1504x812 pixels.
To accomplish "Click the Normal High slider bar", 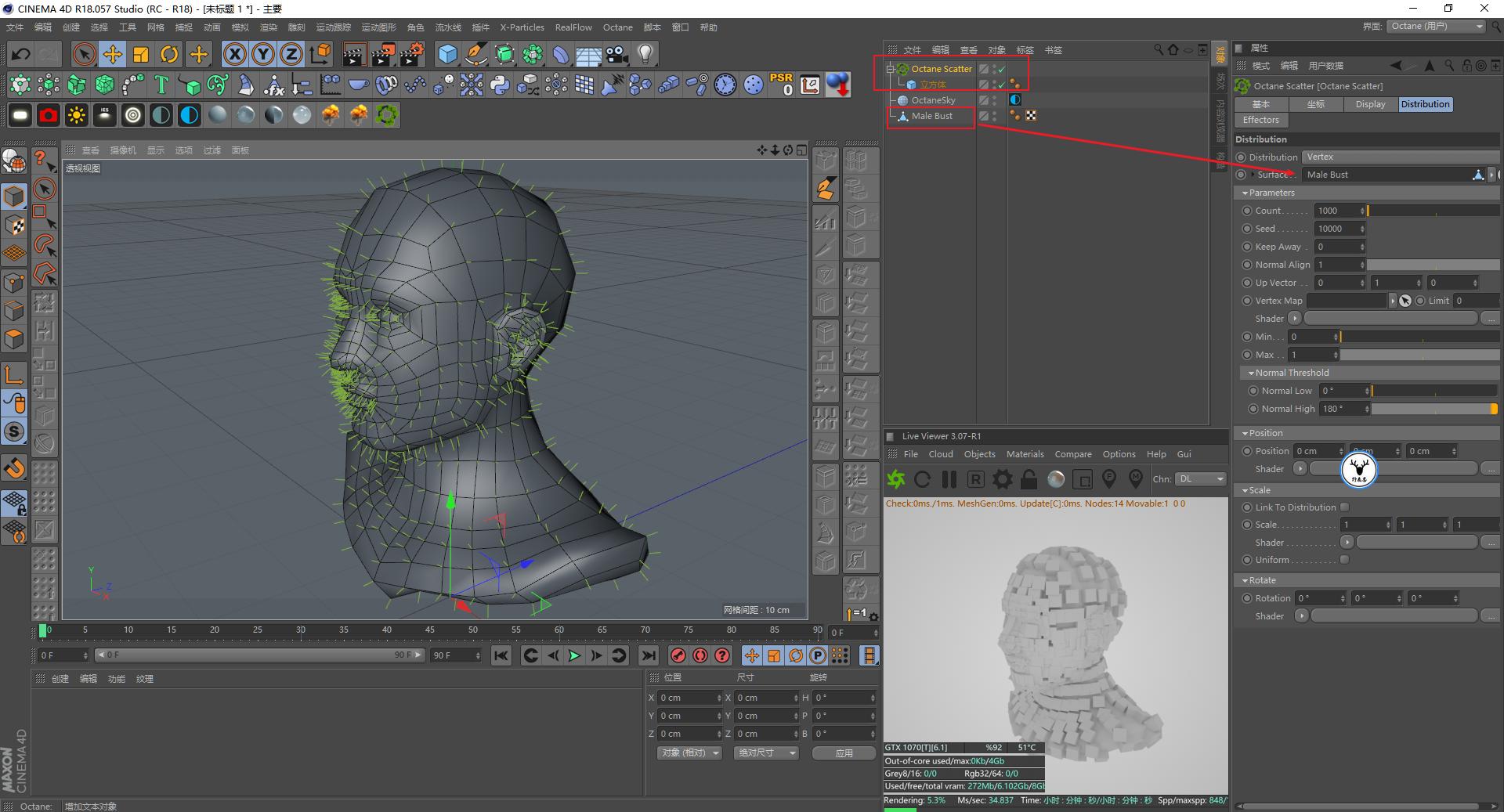I will click(x=1433, y=409).
